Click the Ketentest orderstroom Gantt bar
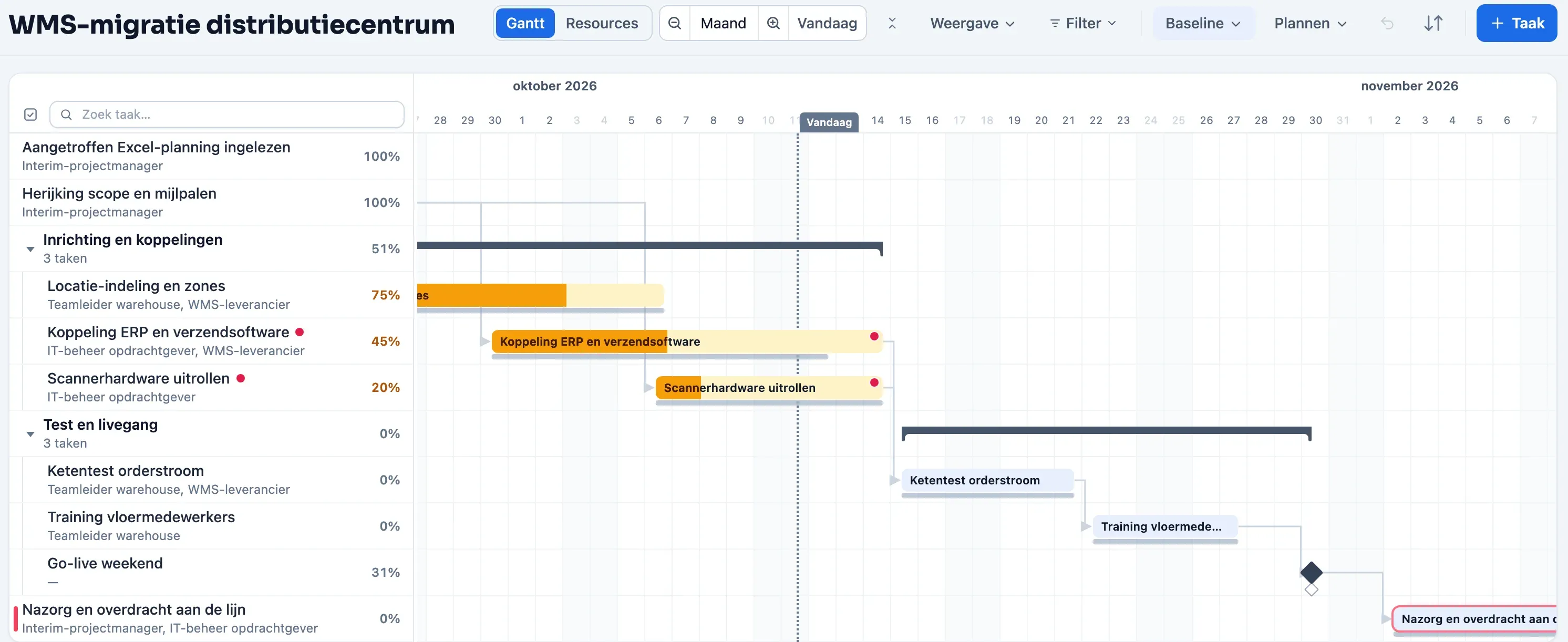The height and width of the screenshot is (642, 1568). (987, 480)
